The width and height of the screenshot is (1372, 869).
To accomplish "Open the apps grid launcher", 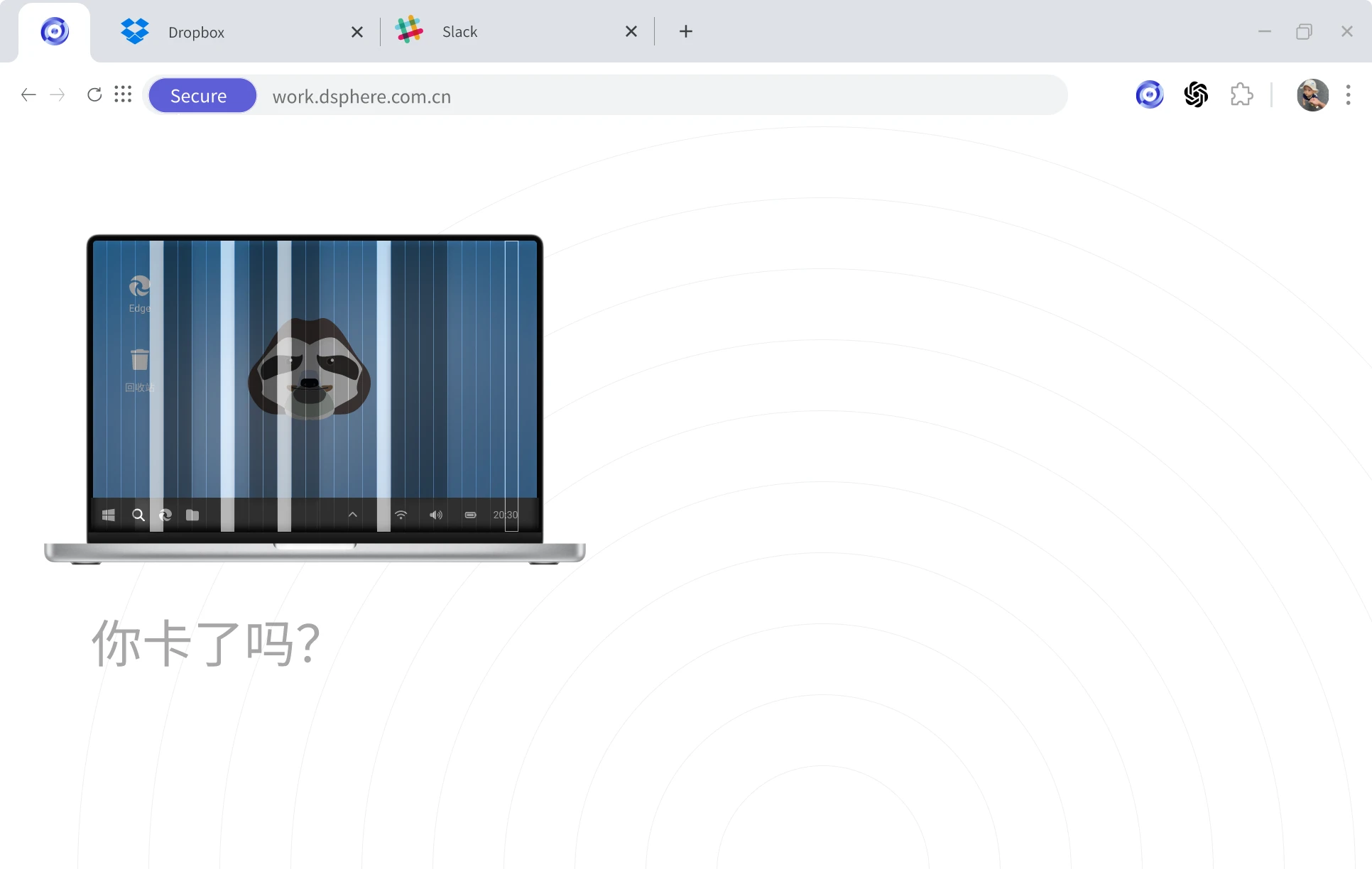I will click(123, 95).
